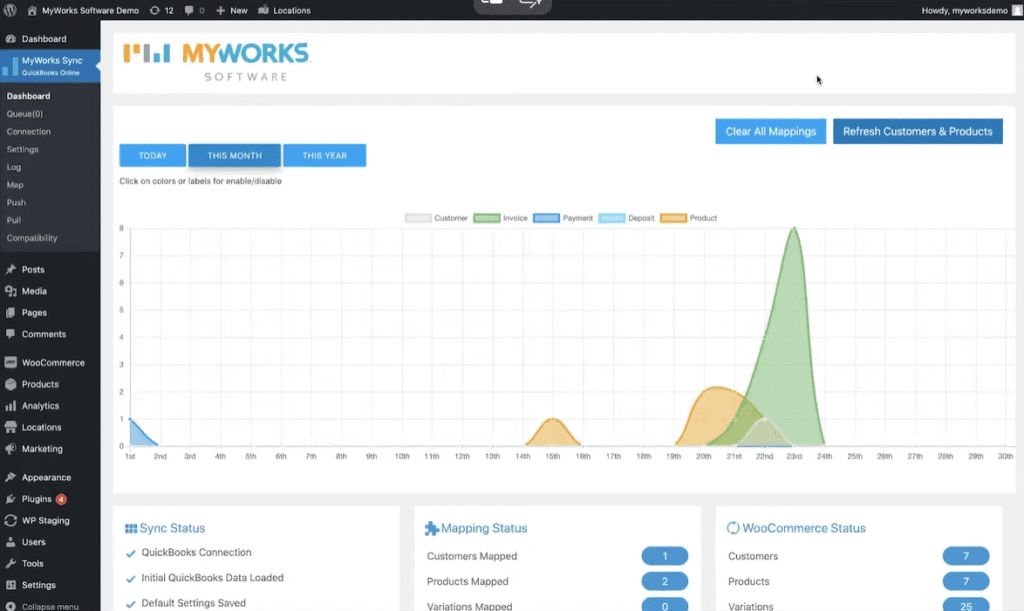This screenshot has width=1024, height=611.
Task: Select the Dashboard submenu under MyWorks Sync
Action: click(x=28, y=96)
